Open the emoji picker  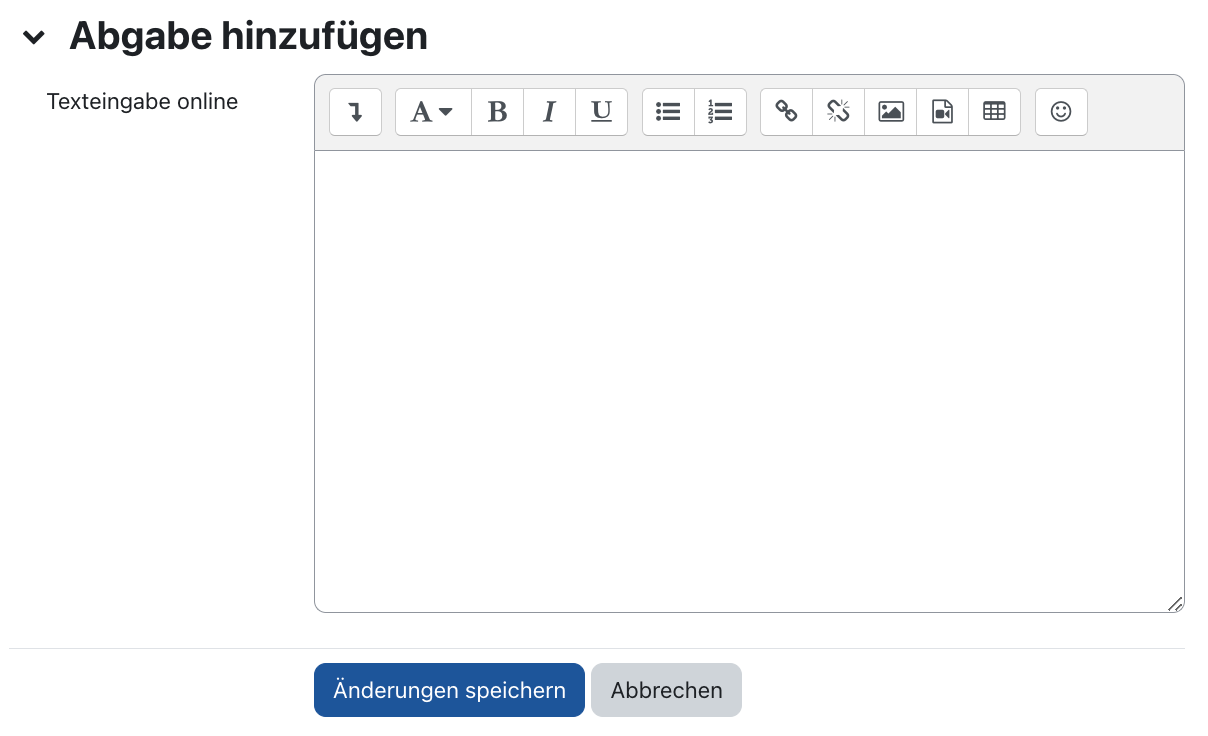coord(1061,112)
